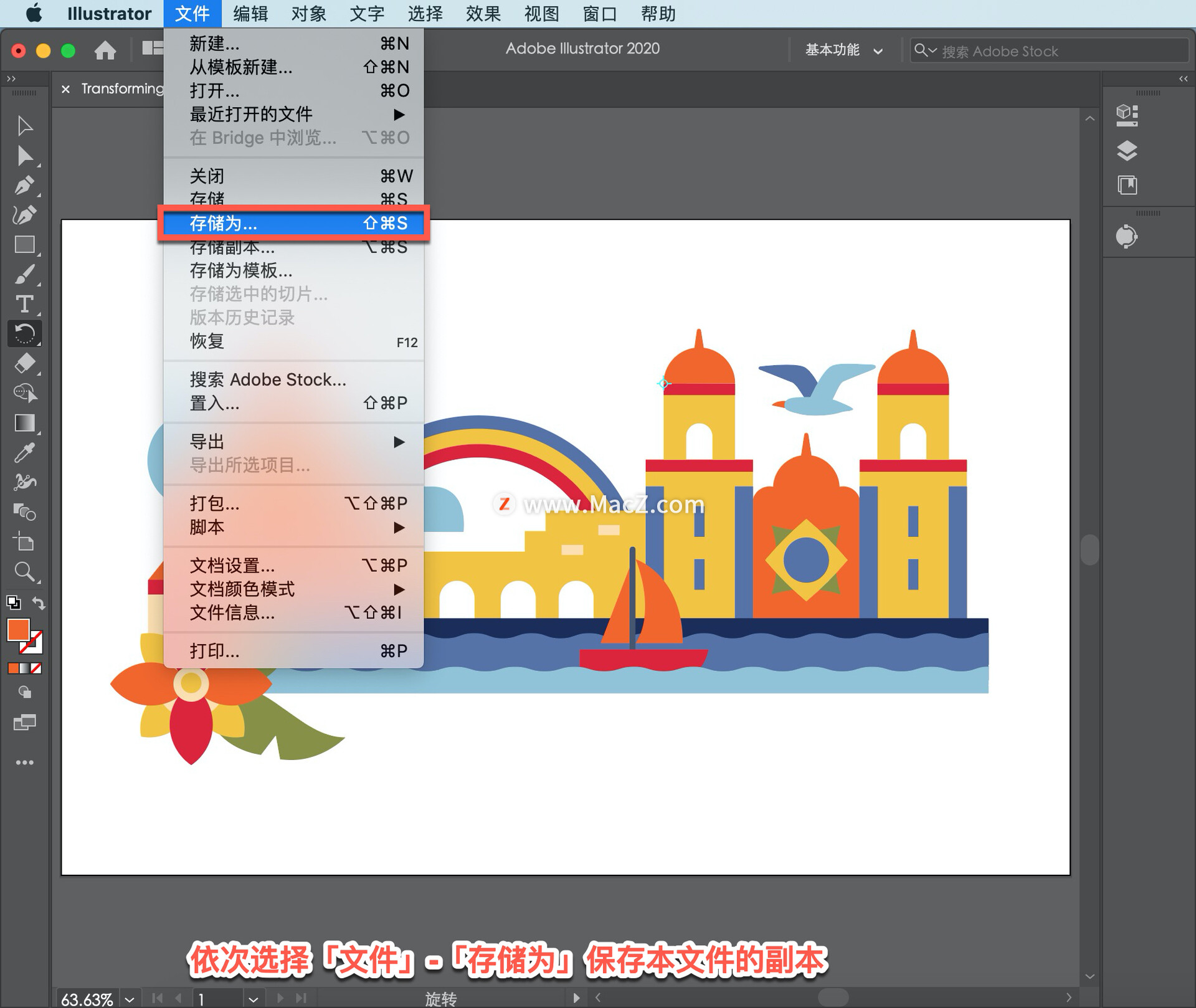
Task: Click 存储为模板... menu entry
Action: (241, 270)
